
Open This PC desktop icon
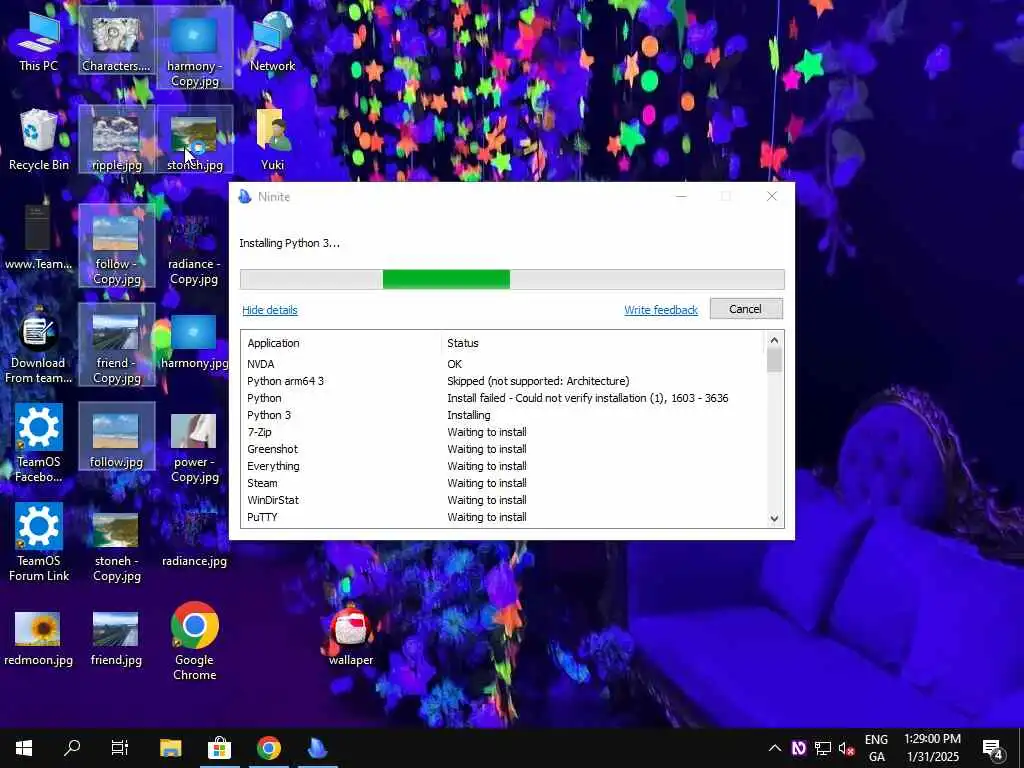tap(39, 42)
